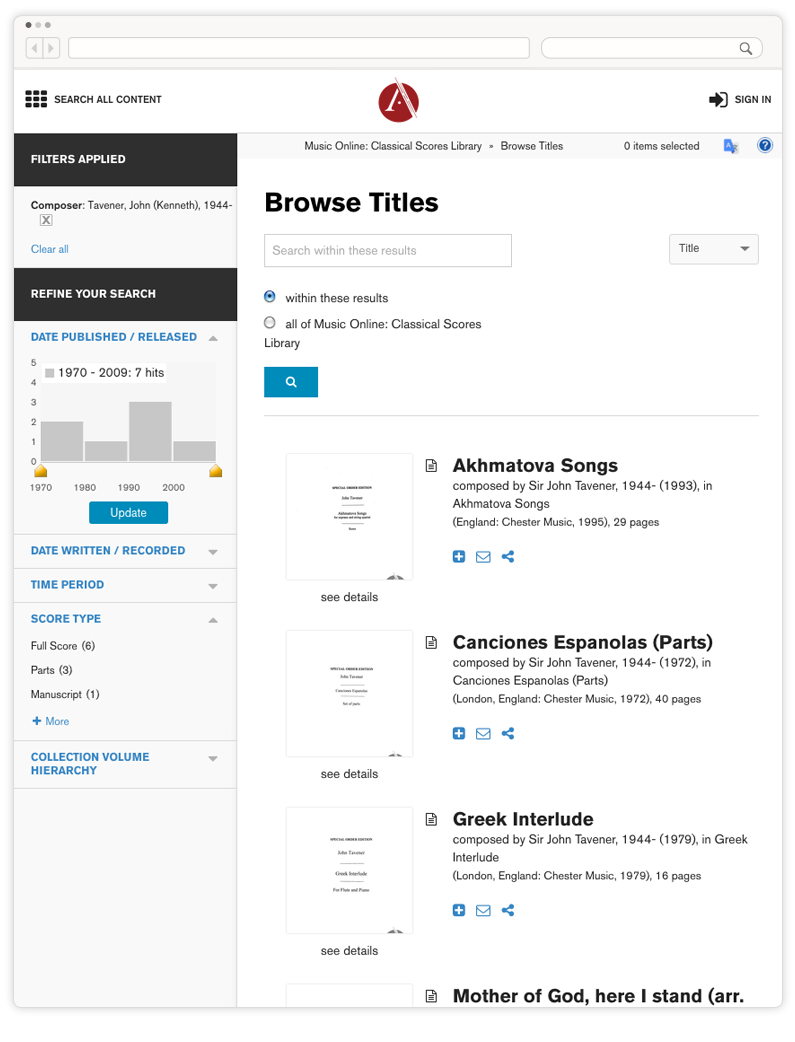
Task: Click the 'Search within these results' field
Action: point(387,251)
